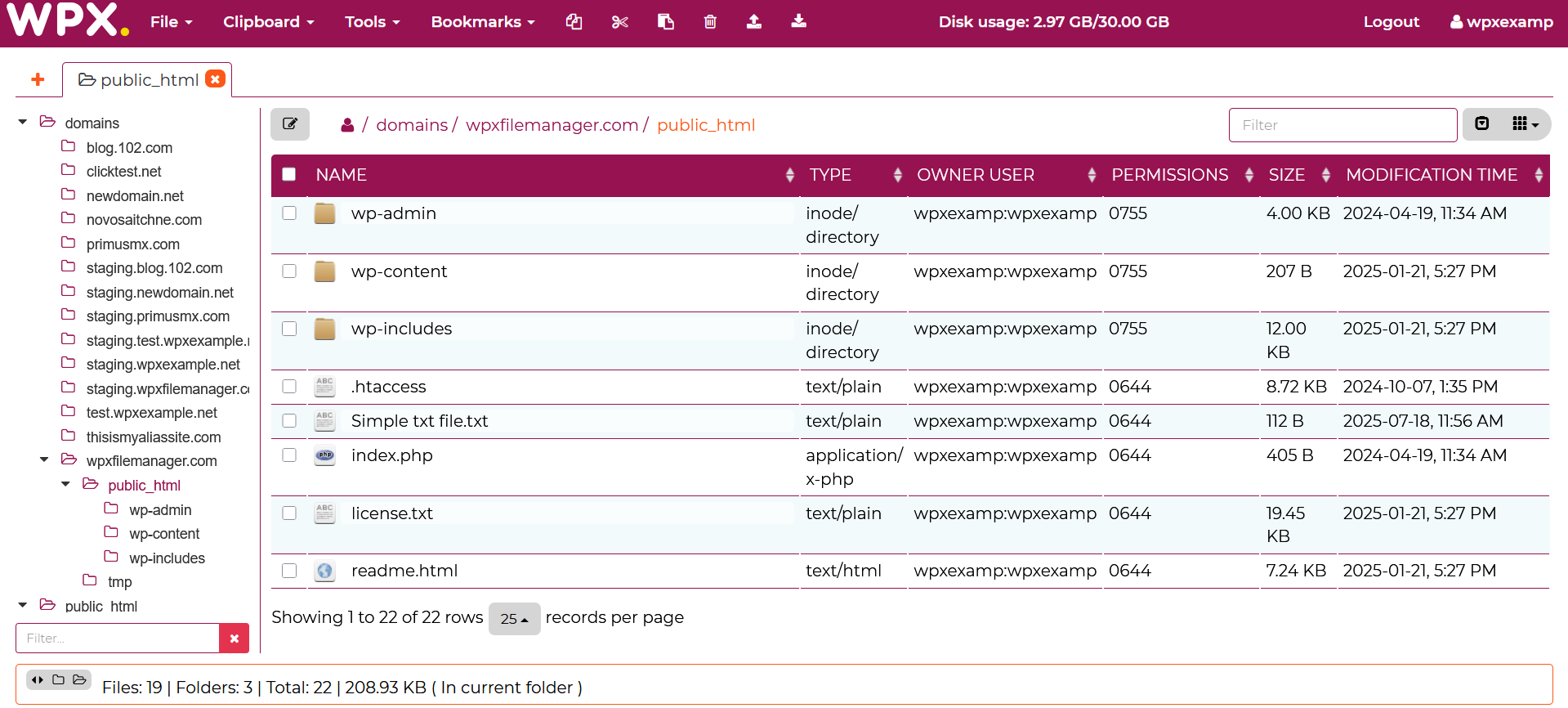Open the 25 records per page dropdown
Image resolution: width=1568 pixels, height=708 pixels.
pyautogui.click(x=515, y=619)
